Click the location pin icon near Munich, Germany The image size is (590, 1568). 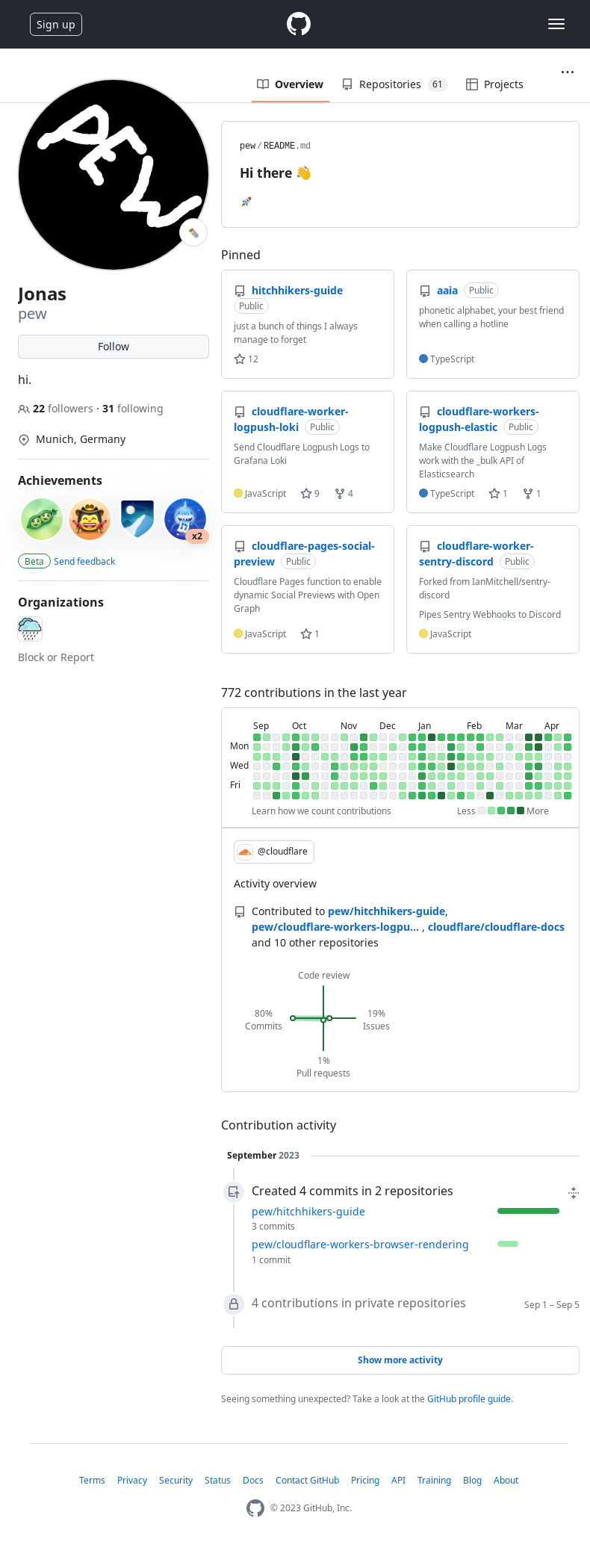[24, 439]
